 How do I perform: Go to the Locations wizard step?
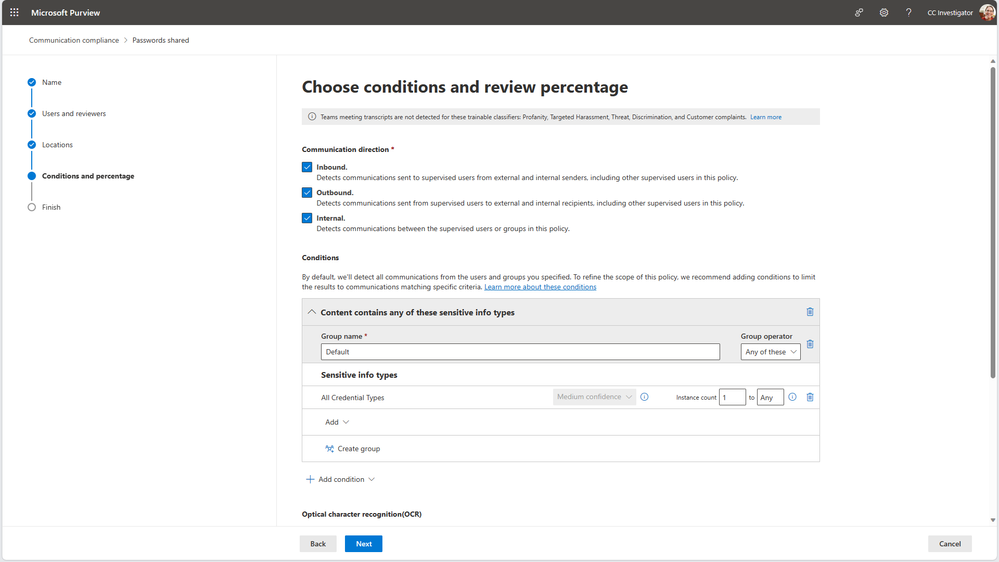pyautogui.click(x=57, y=145)
